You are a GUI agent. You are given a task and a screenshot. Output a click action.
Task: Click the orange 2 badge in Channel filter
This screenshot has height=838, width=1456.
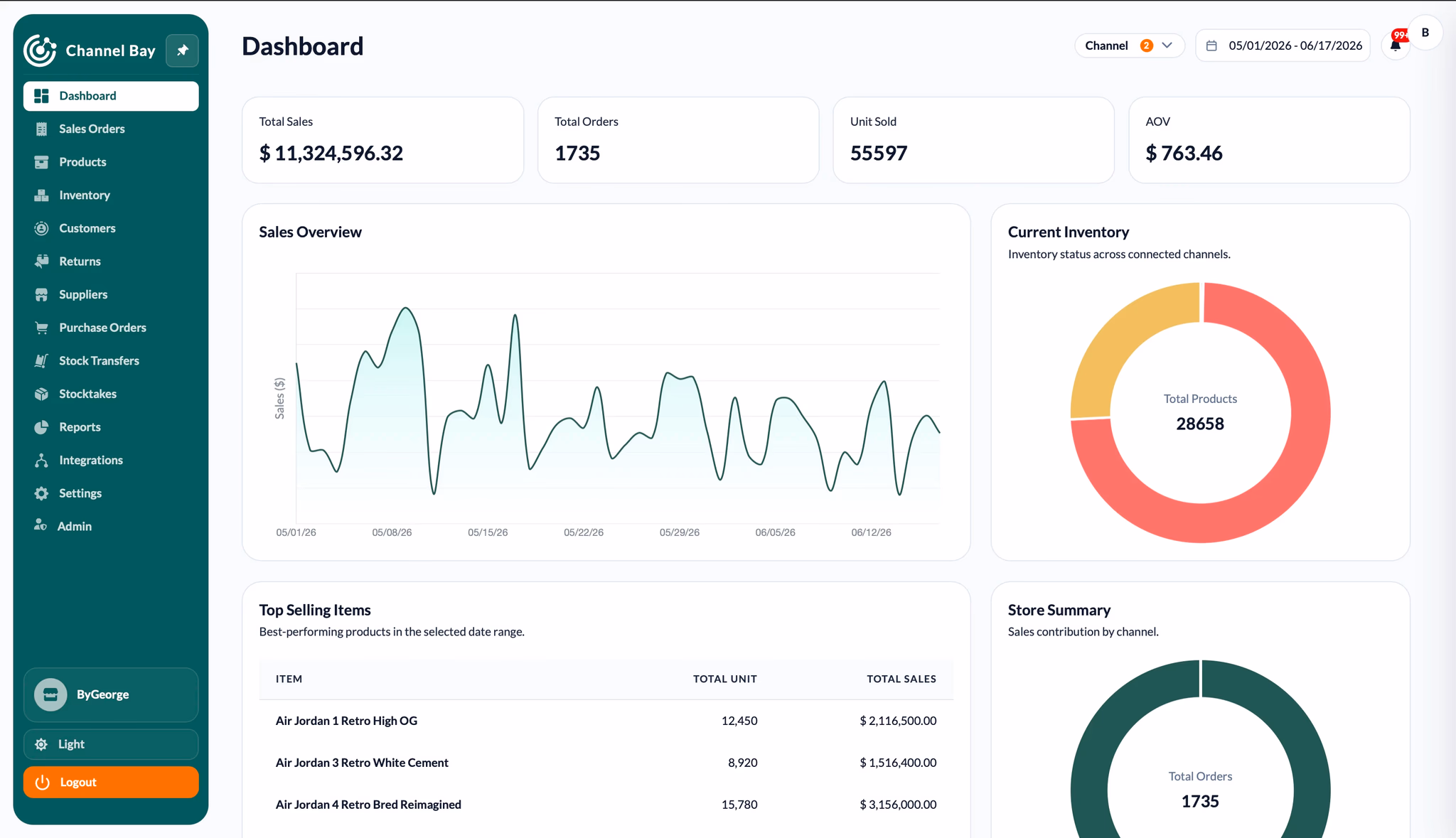pyautogui.click(x=1146, y=45)
